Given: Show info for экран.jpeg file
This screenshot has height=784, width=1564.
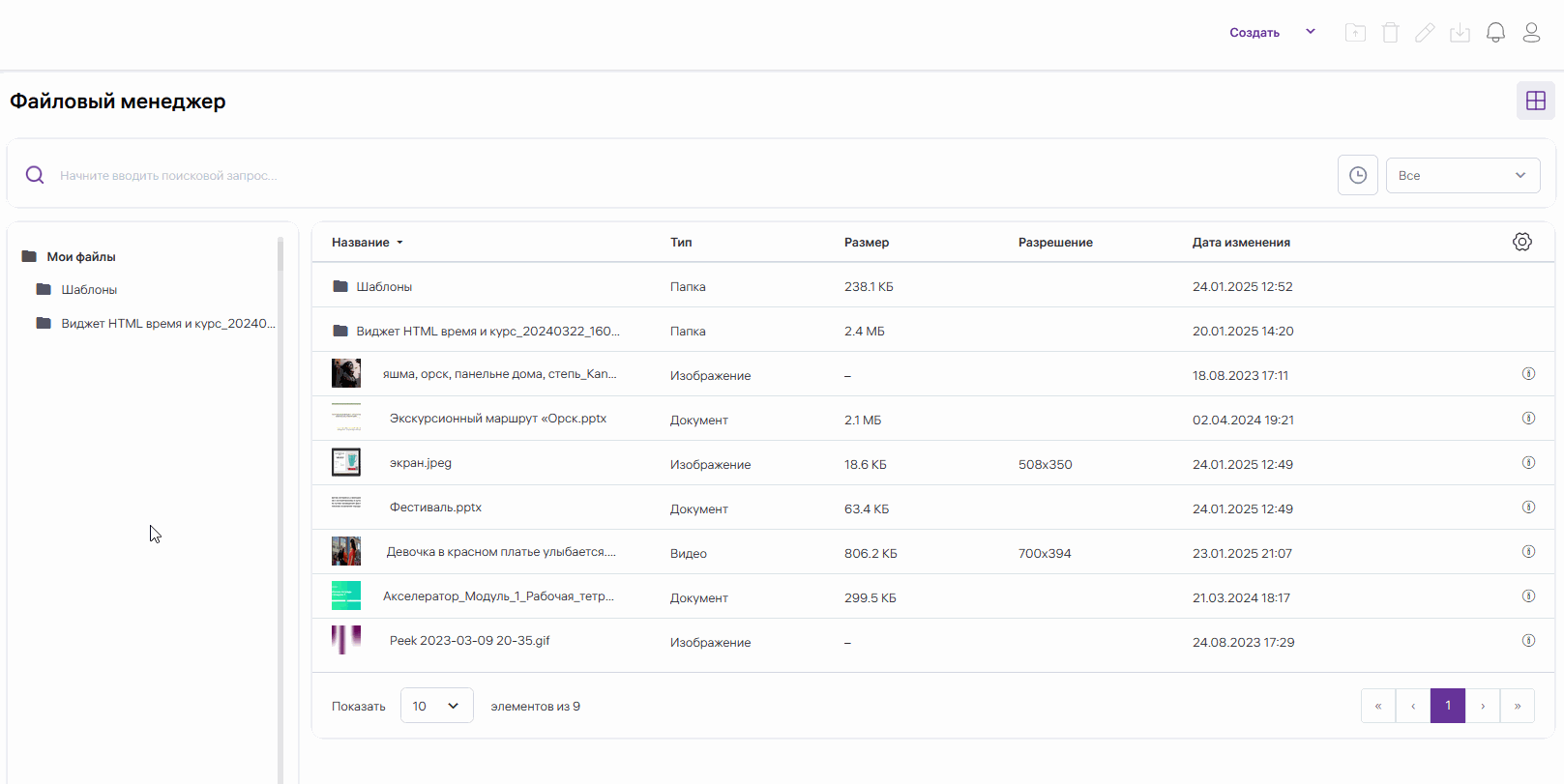Looking at the screenshot, I should [1528, 463].
